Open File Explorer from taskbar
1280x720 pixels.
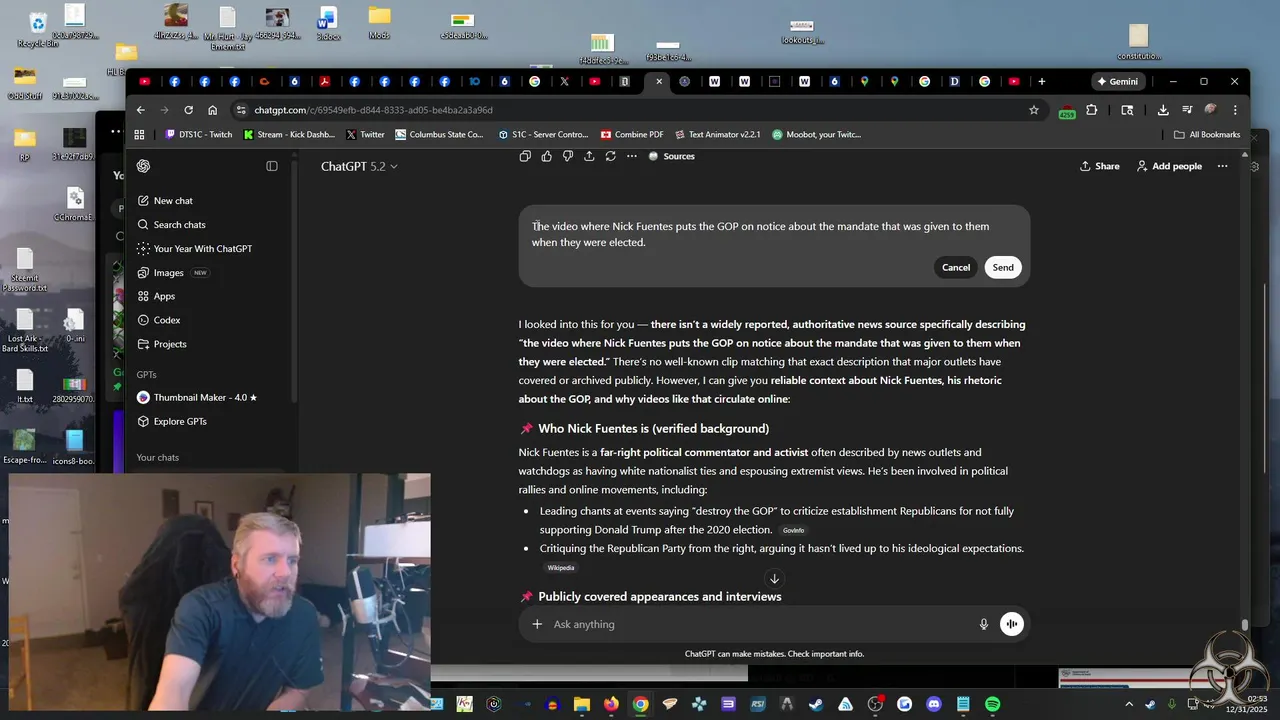[x=581, y=704]
